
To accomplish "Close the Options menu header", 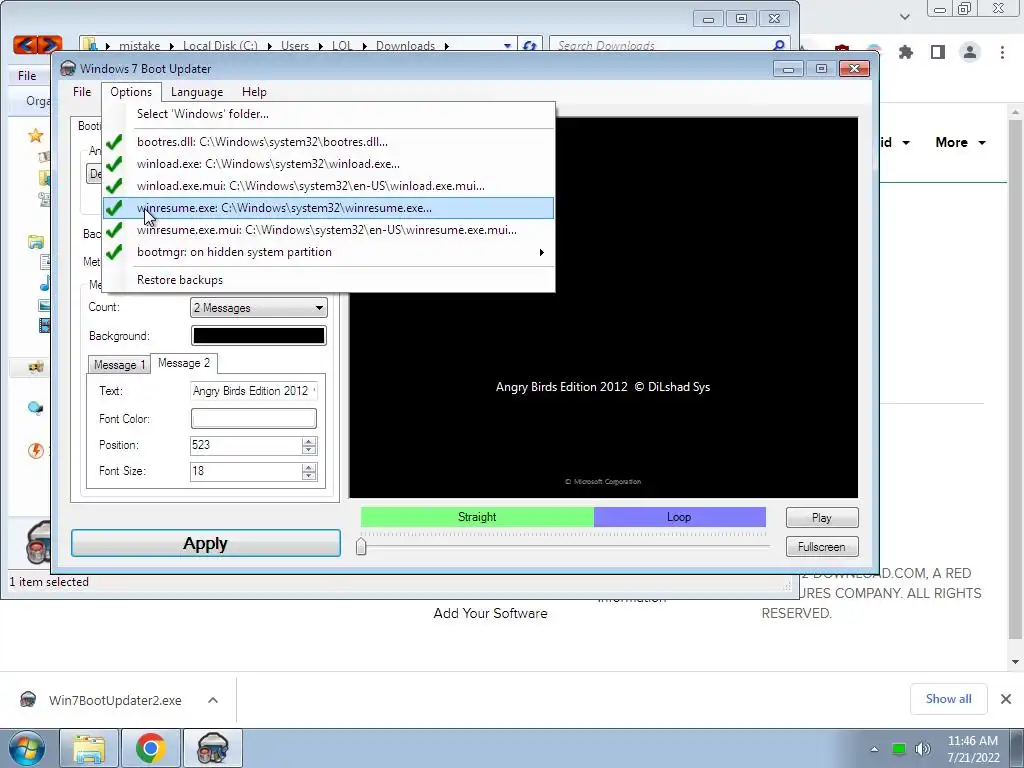I will click(x=131, y=92).
